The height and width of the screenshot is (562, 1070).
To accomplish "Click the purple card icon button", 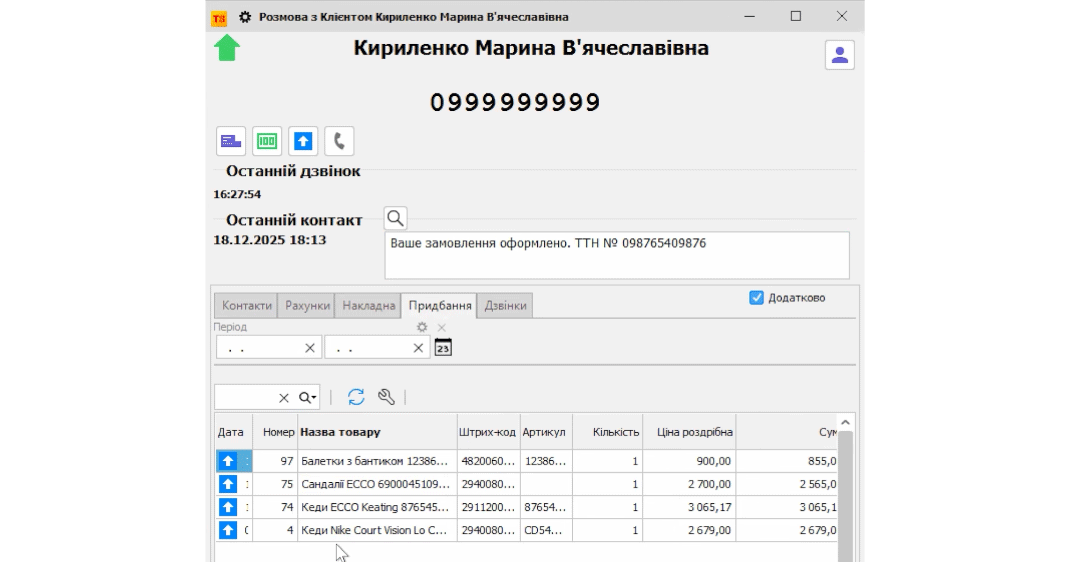I will (x=231, y=141).
